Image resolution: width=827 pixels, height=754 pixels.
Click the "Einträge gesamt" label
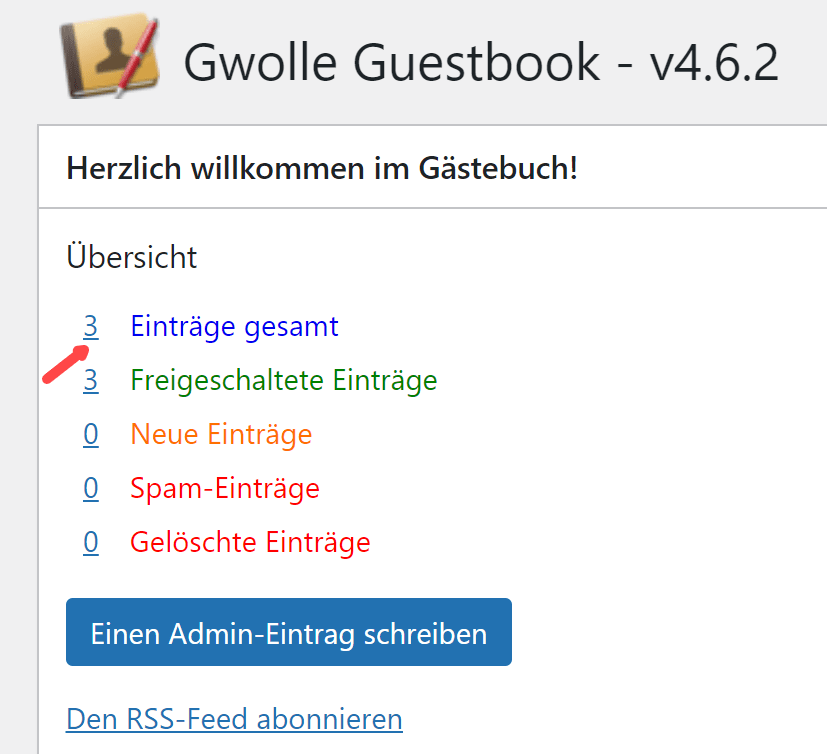coord(234,326)
